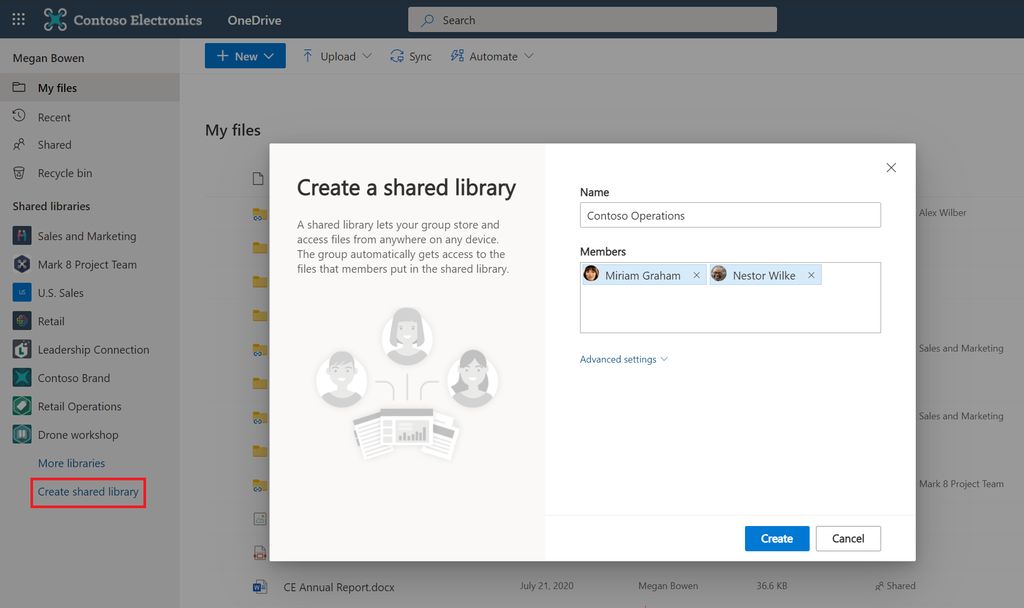Open the Leadership Connection library
Screen dimensions: 1024x608
(93, 350)
